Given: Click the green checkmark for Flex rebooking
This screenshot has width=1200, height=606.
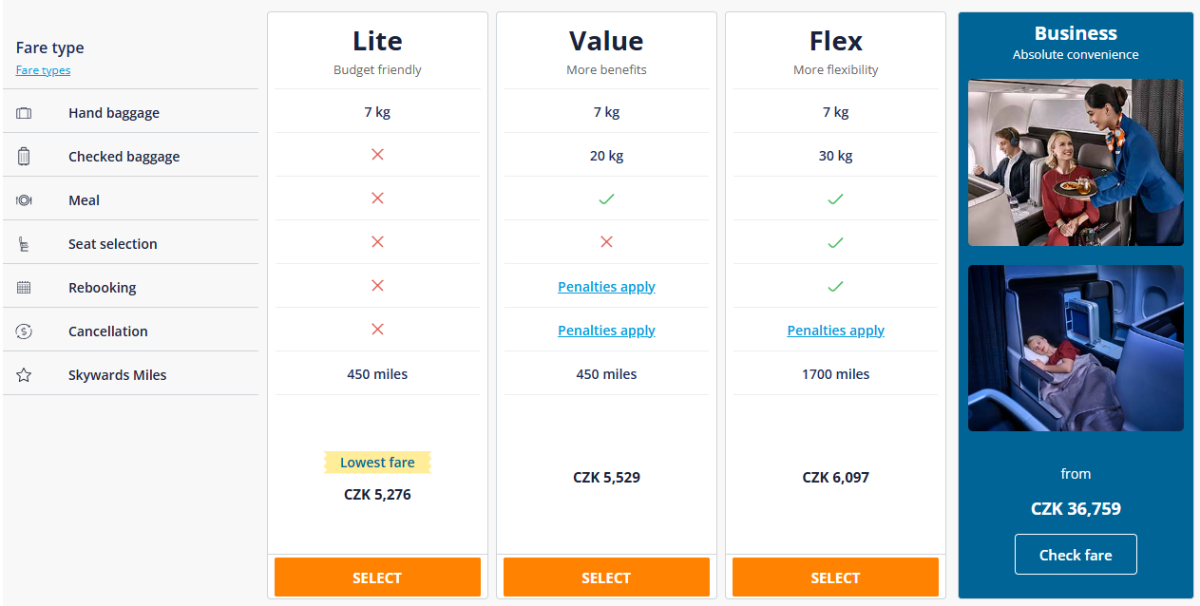Looking at the screenshot, I should tap(835, 287).
